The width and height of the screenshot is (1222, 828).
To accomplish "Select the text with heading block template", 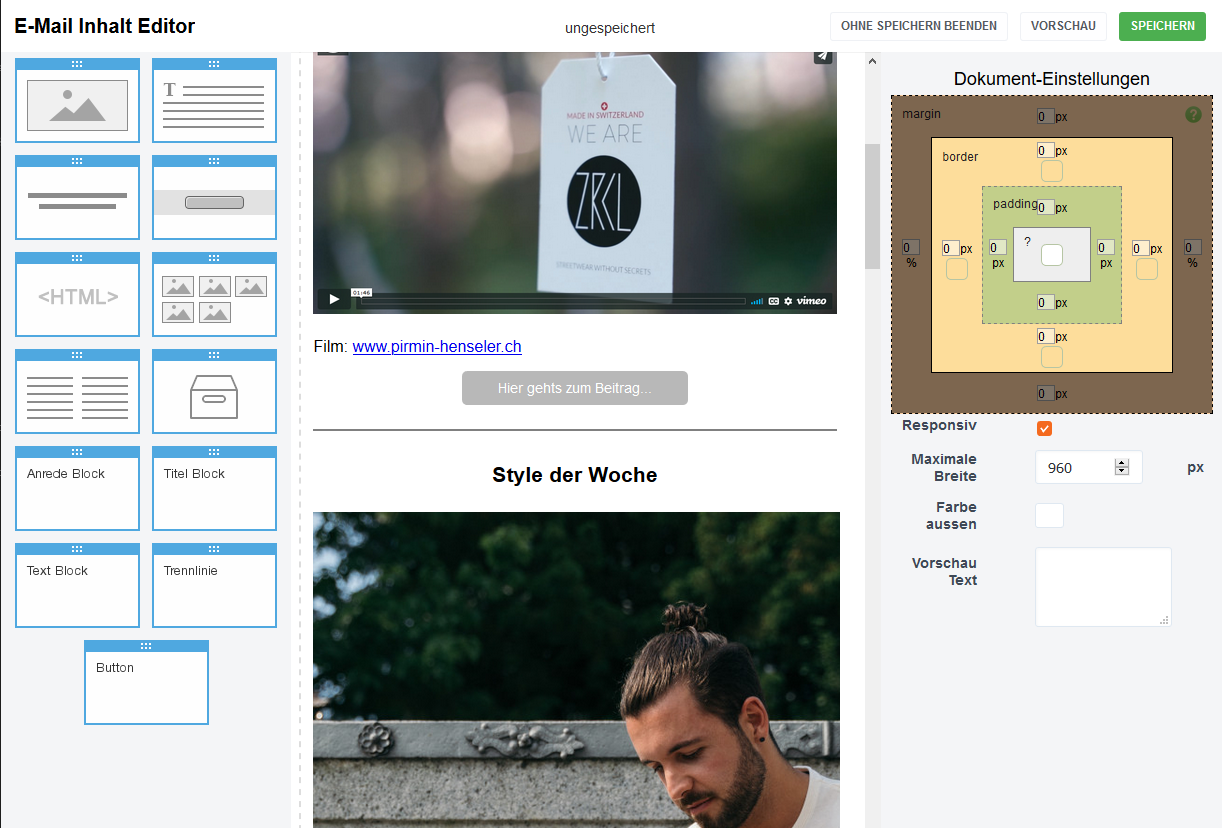I will [214, 100].
